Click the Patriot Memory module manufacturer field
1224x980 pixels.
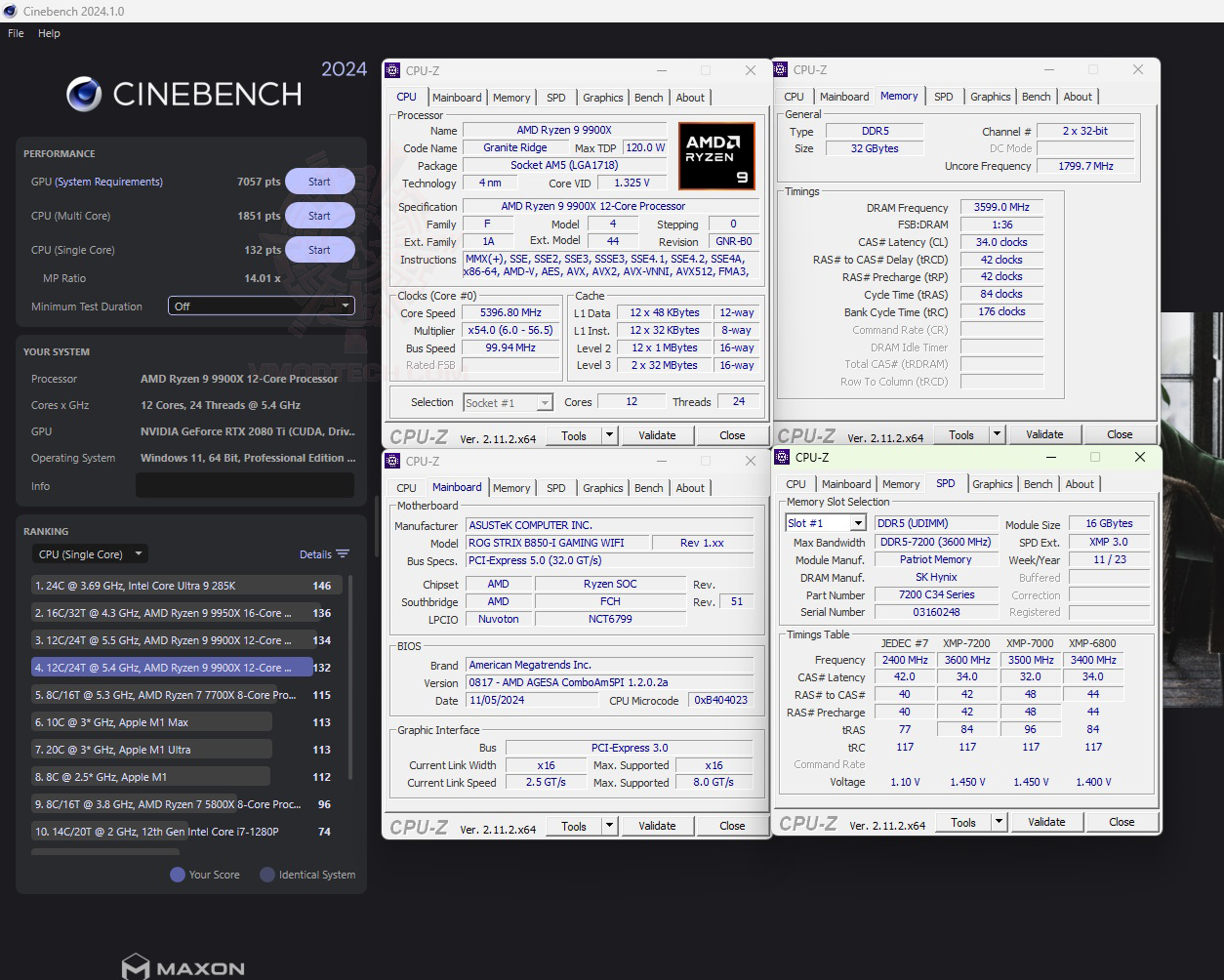click(x=936, y=559)
